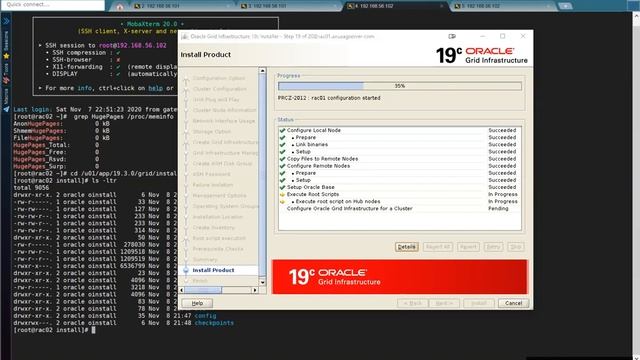Click root@192.168.56.102 in SSH banner
The height and width of the screenshot is (360, 640).
(x=133, y=45)
